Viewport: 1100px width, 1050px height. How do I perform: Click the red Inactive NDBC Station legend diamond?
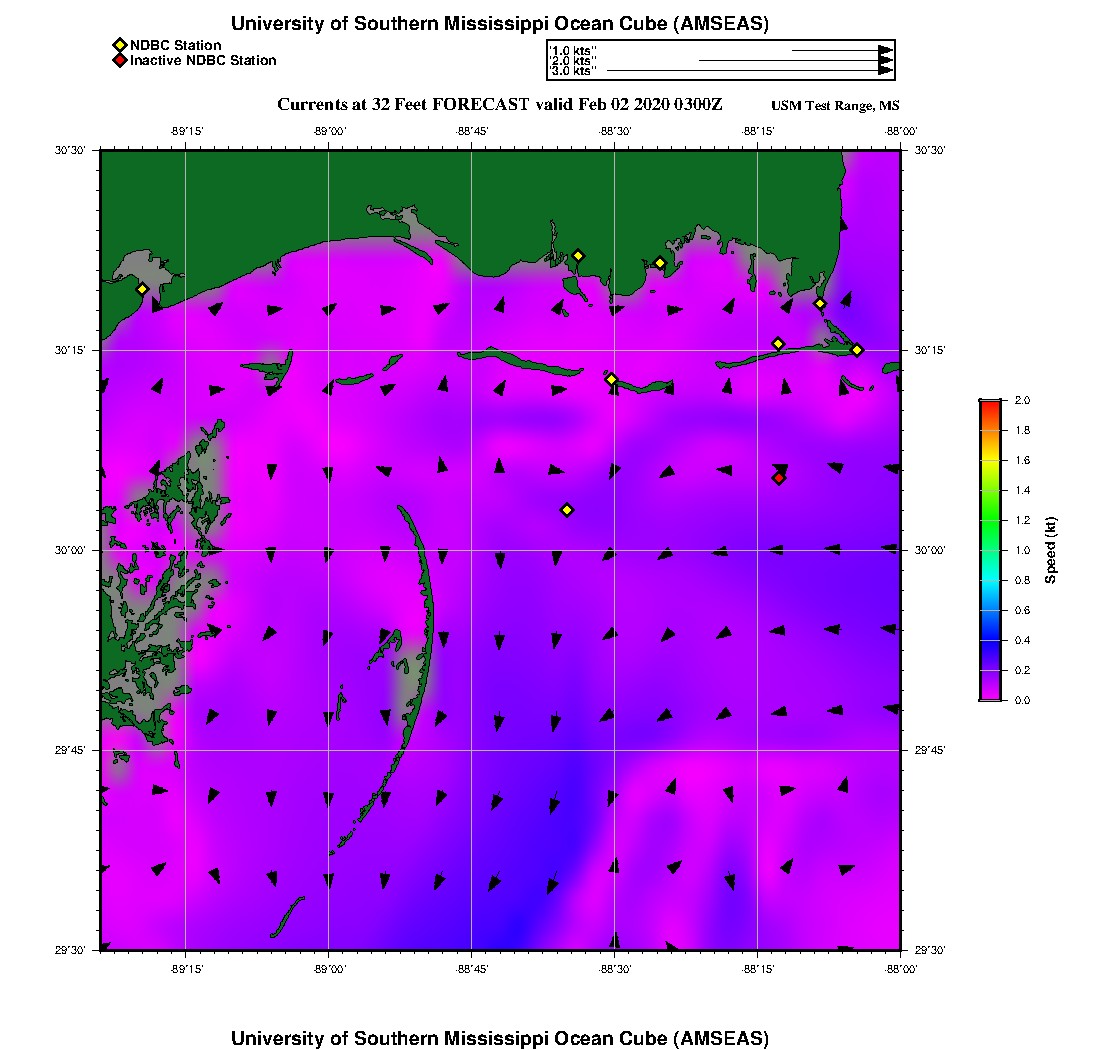tap(120, 60)
